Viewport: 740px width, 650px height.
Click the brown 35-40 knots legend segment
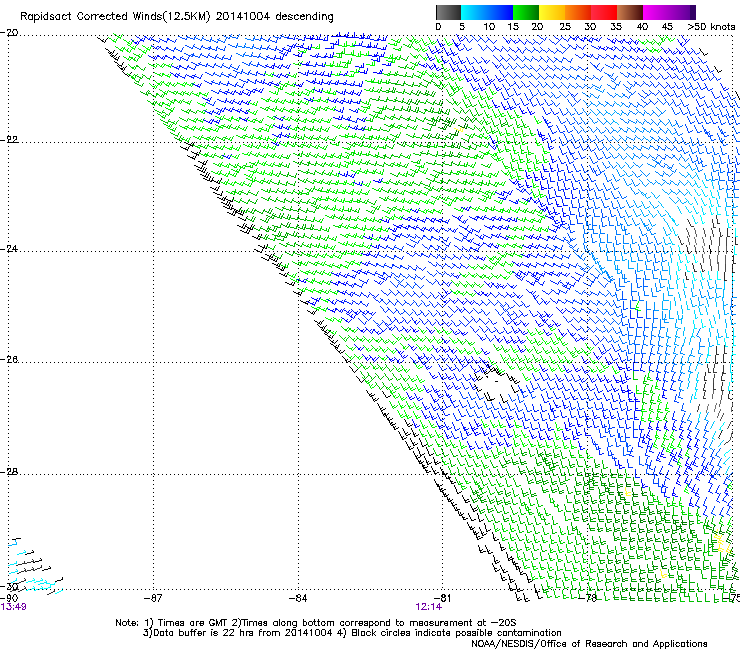[630, 12]
